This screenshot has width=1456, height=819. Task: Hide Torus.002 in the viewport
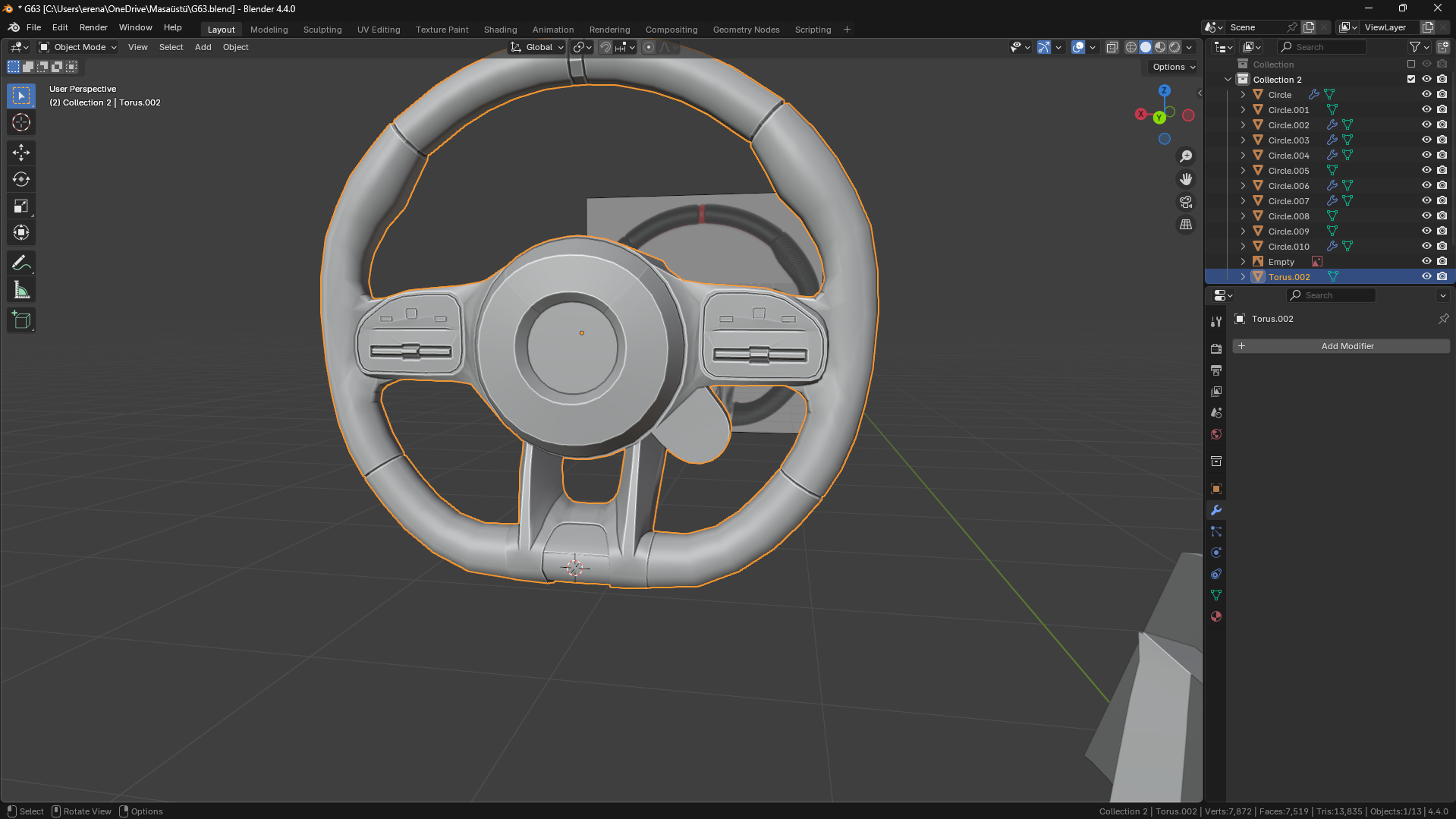coord(1426,277)
